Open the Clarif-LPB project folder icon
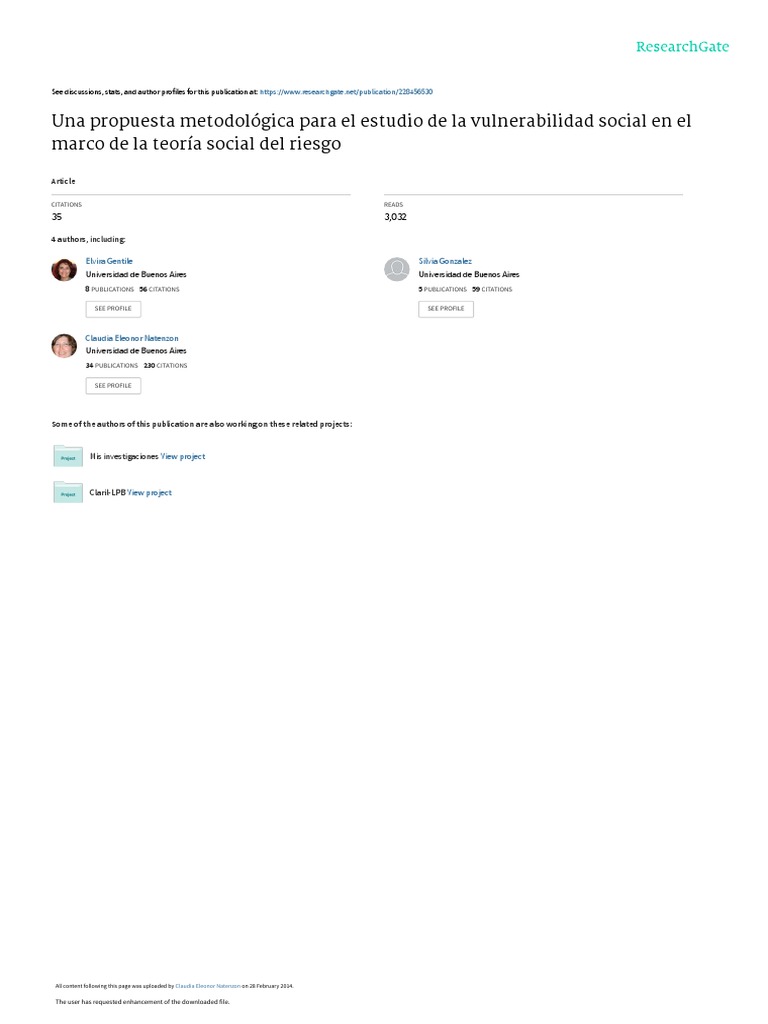This screenshot has width=768, height=1024. tap(68, 492)
